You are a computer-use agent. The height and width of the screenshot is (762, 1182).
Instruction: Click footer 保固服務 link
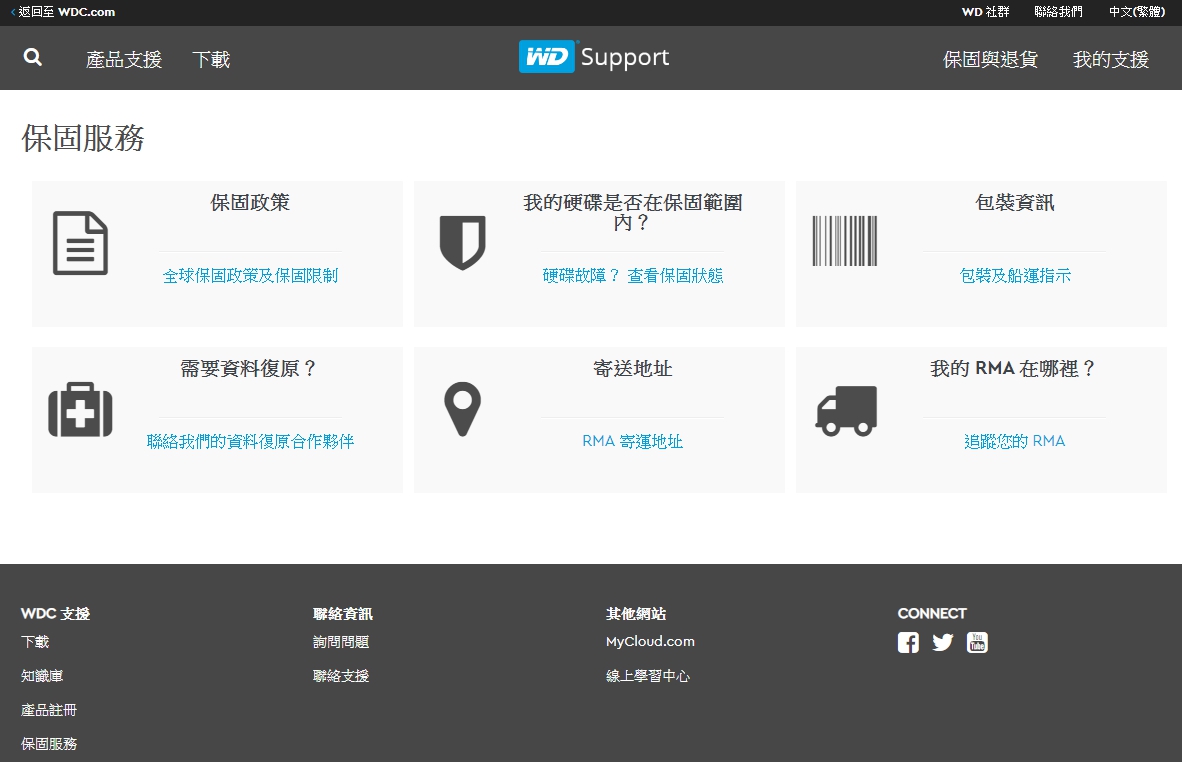click(49, 744)
